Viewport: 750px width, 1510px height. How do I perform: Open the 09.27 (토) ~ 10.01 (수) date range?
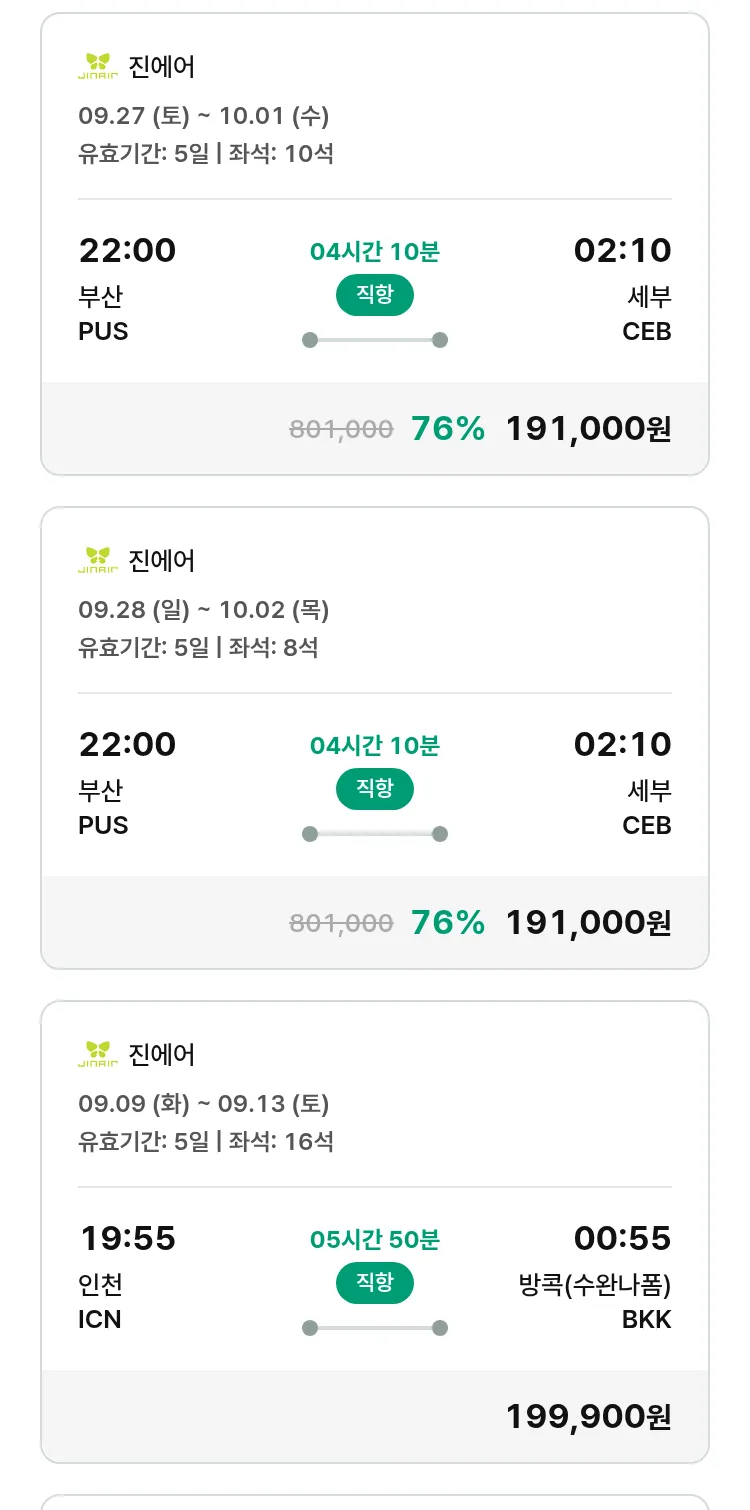[204, 116]
